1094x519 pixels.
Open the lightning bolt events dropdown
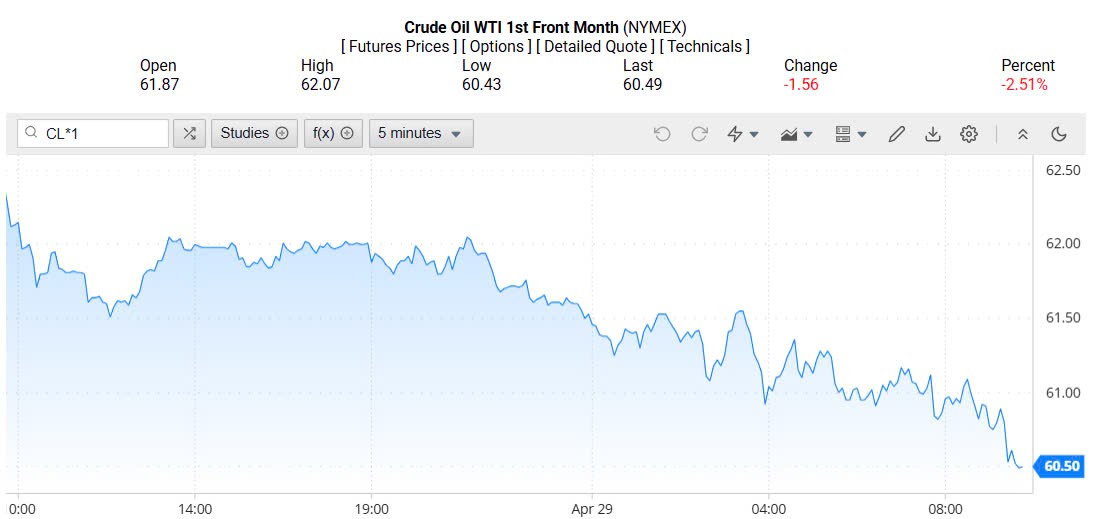742,134
